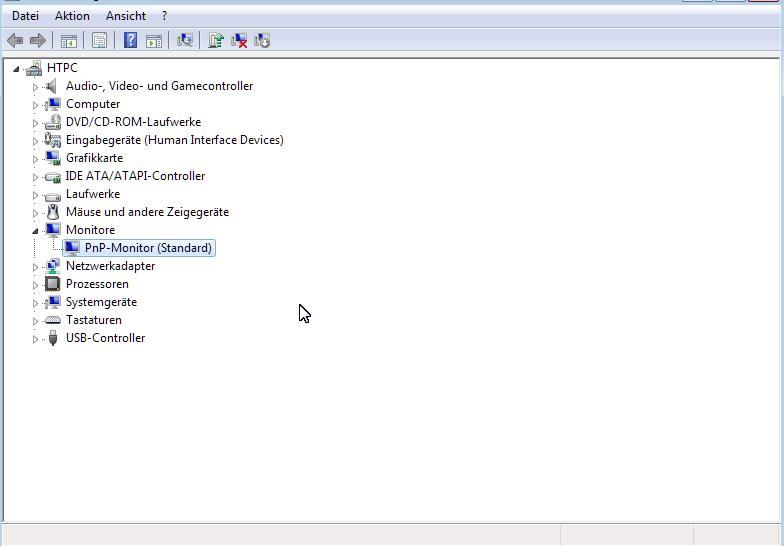Expand the USB-Controller category
Screen dimensions: 784x546
[35, 339]
